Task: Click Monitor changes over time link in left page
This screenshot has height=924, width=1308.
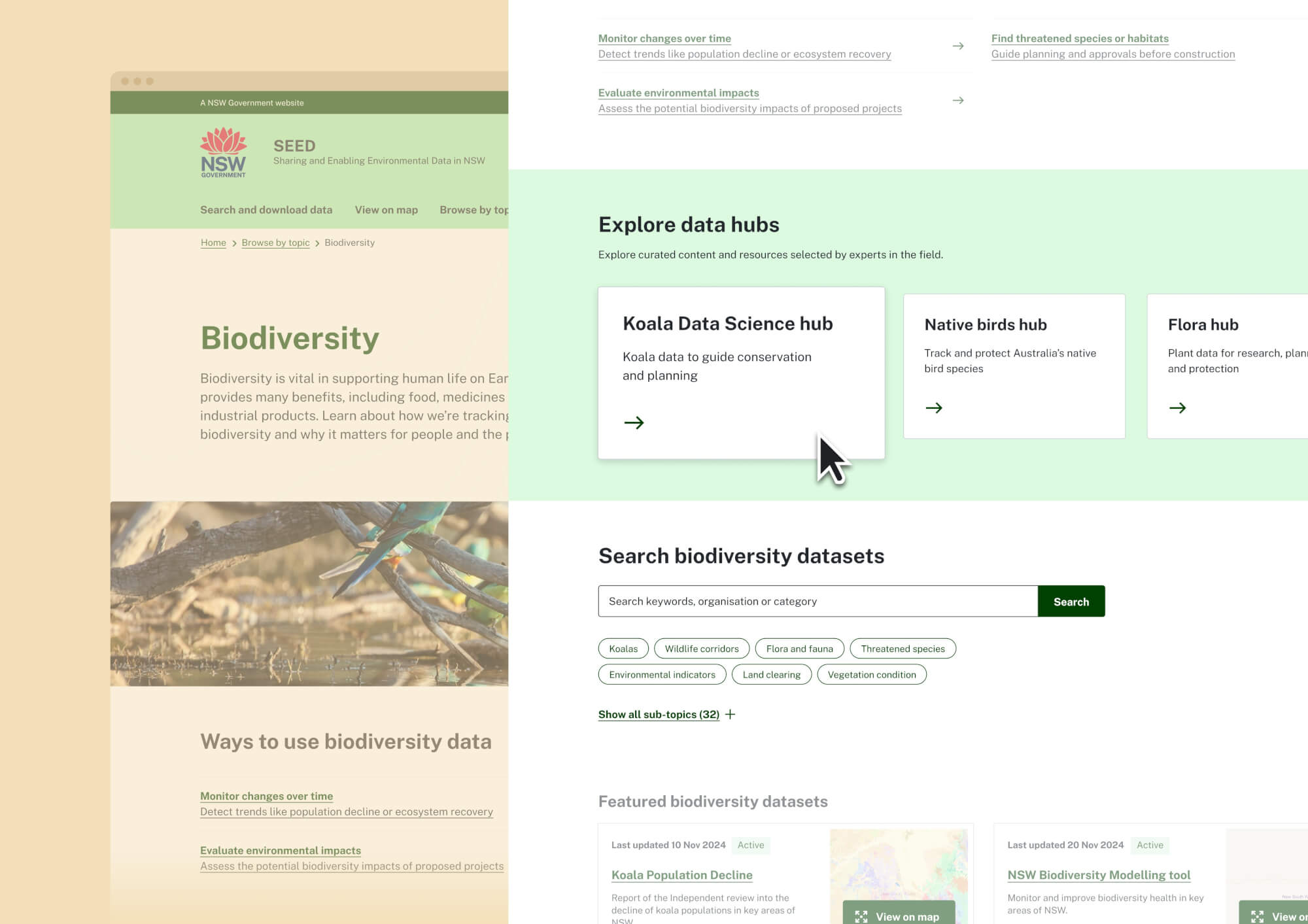Action: [x=267, y=796]
